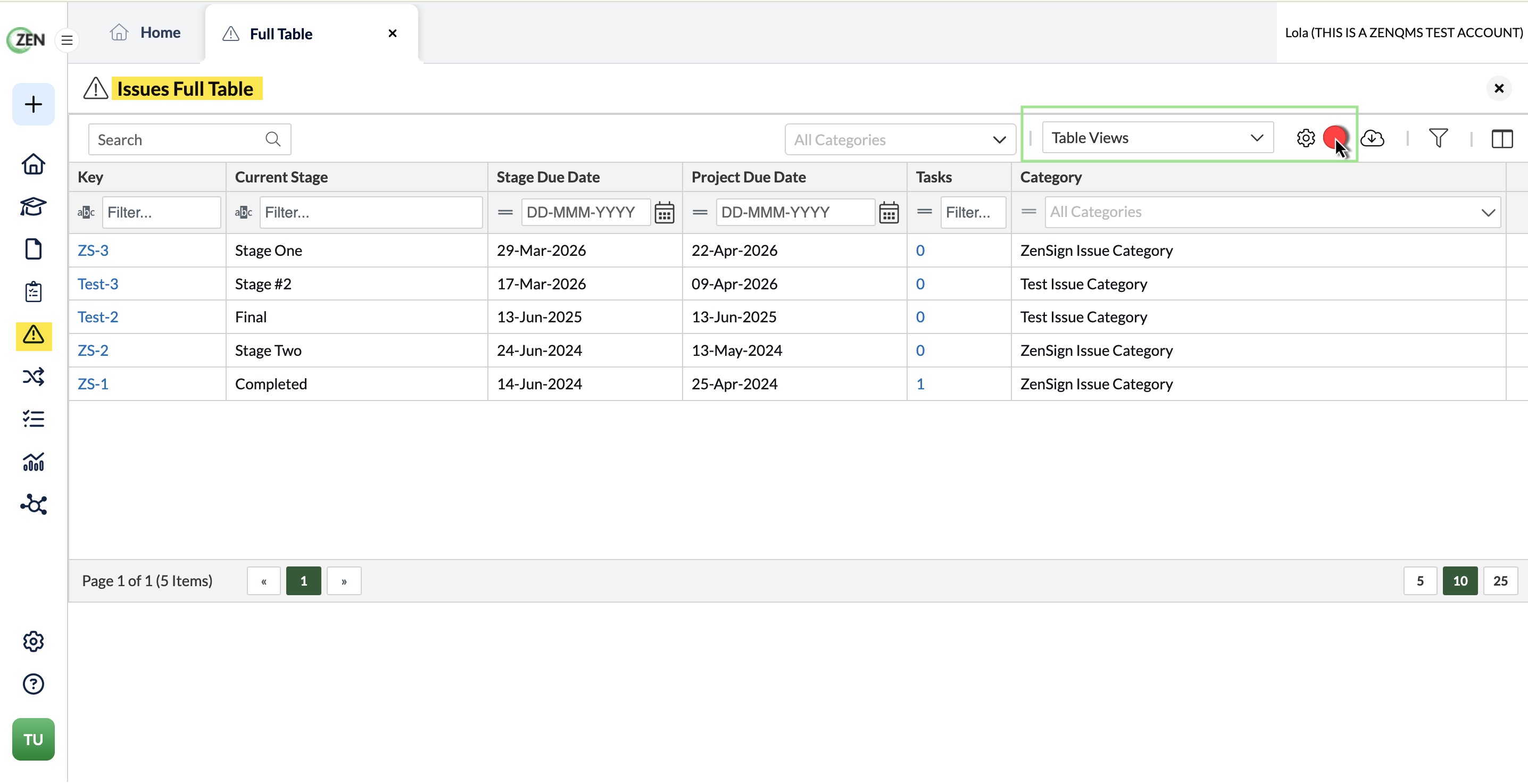The image size is (1528, 784).
Task: Open the Issues warning triangle module
Action: point(33,336)
